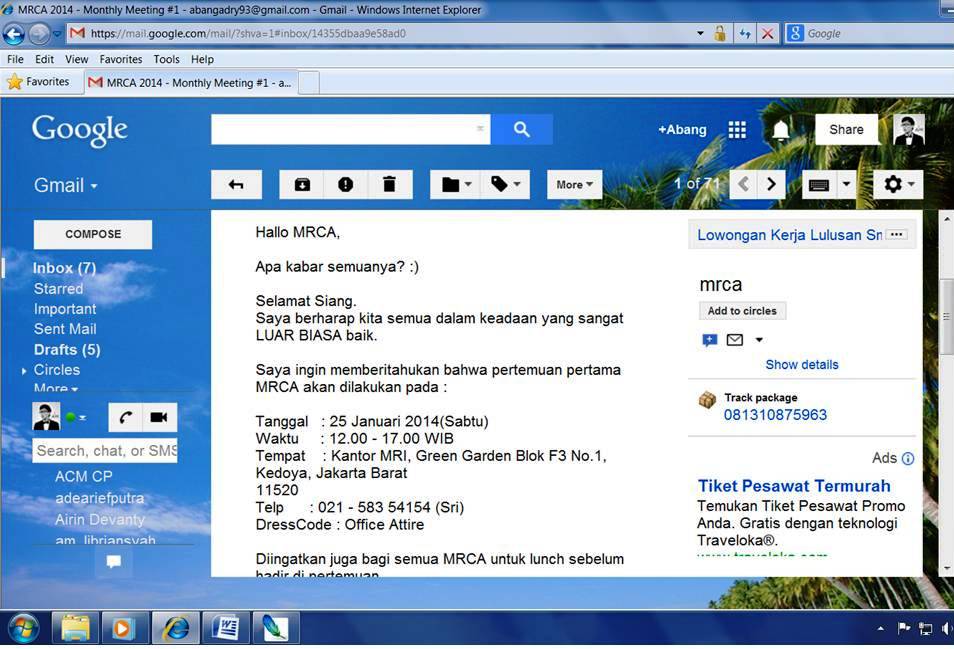This screenshot has height=649, width=954.
Task: Click the ellipsis button beside the ad
Action: coord(896,234)
